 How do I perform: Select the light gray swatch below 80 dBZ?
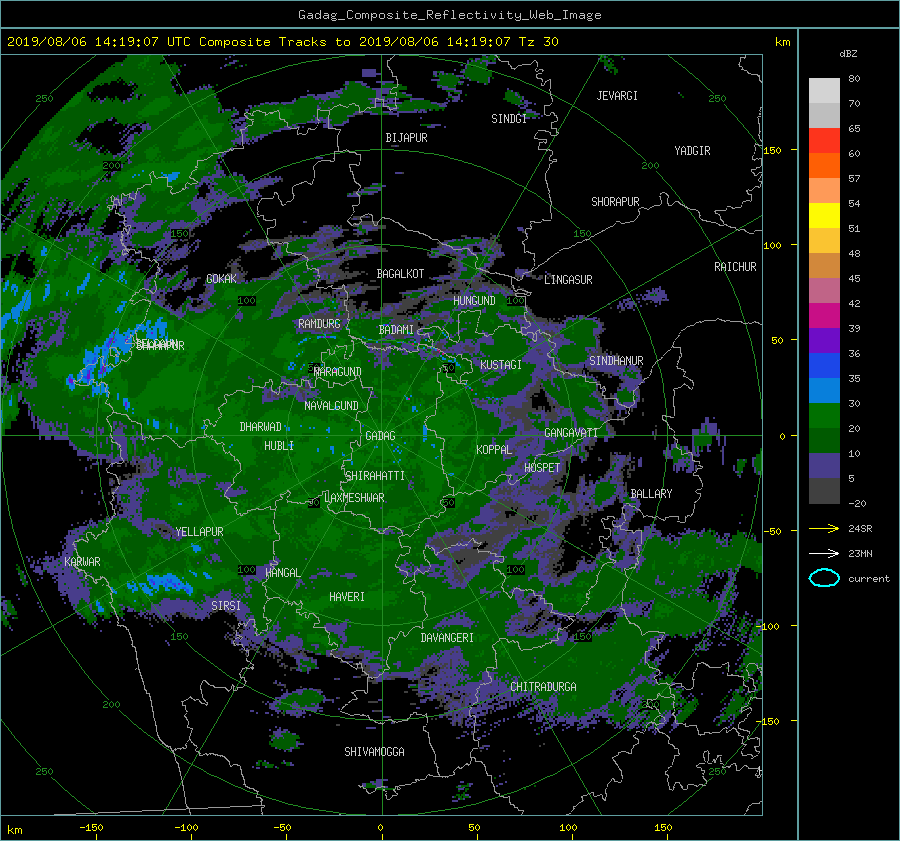[x=824, y=91]
